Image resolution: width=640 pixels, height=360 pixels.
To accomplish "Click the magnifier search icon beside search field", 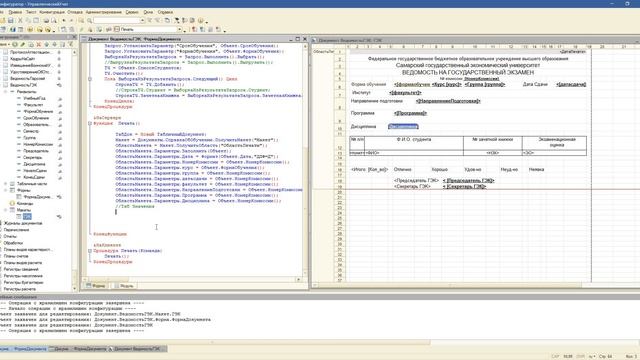I will tap(89, 20).
